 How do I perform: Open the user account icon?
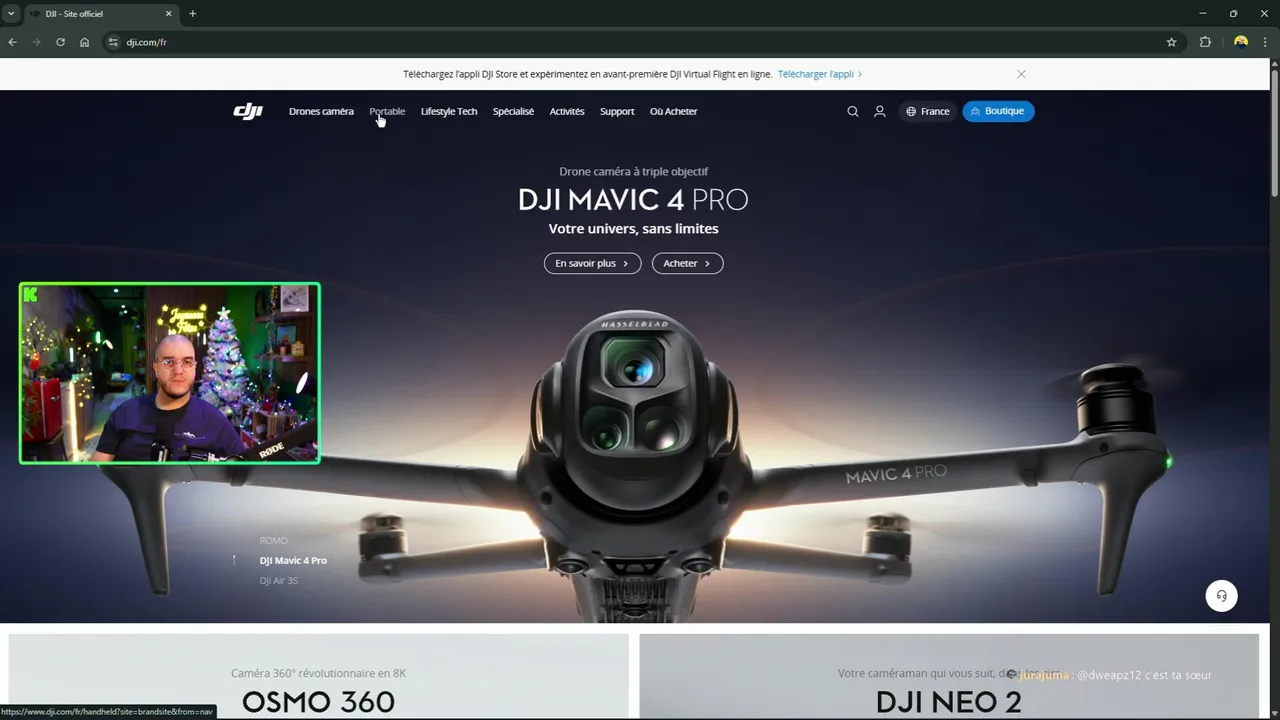click(x=880, y=111)
